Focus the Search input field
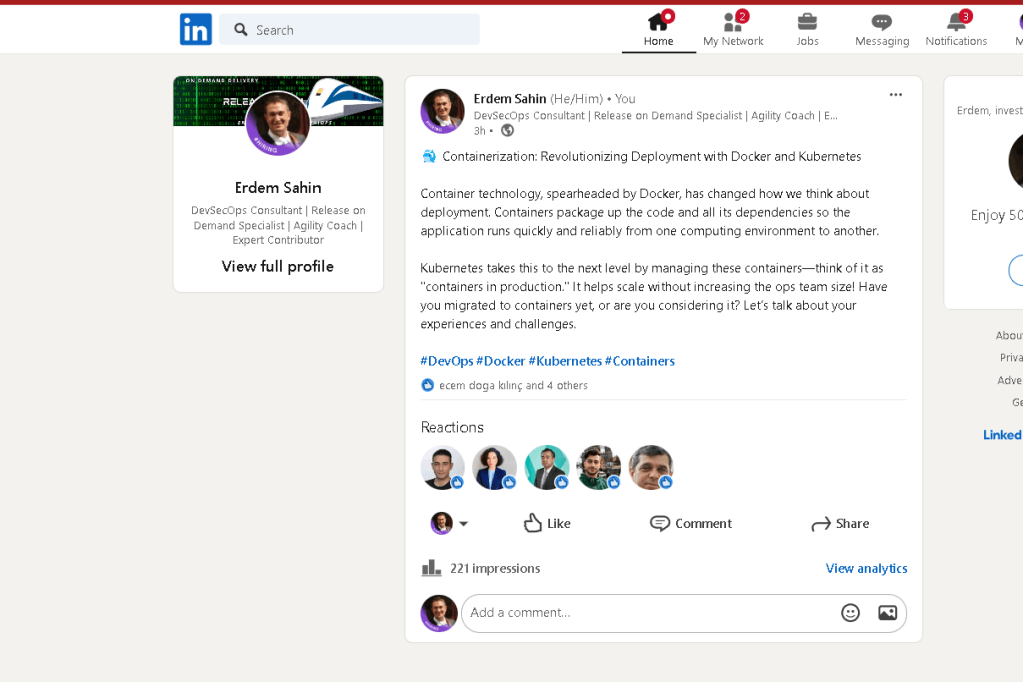 pos(349,29)
